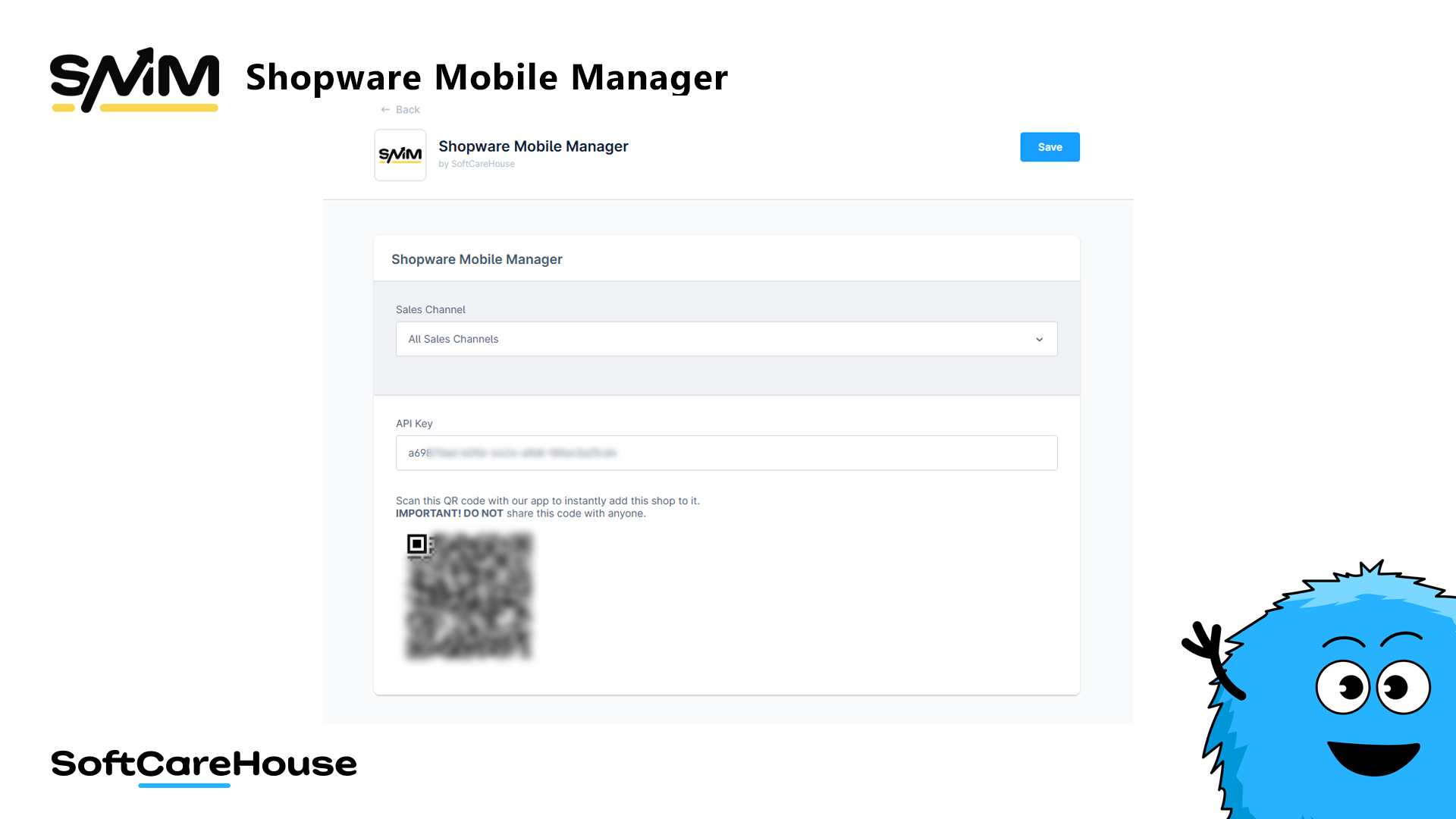Click the 'IMPORTANT! DO NOT' warning text
The image size is (1456, 819).
click(x=450, y=513)
